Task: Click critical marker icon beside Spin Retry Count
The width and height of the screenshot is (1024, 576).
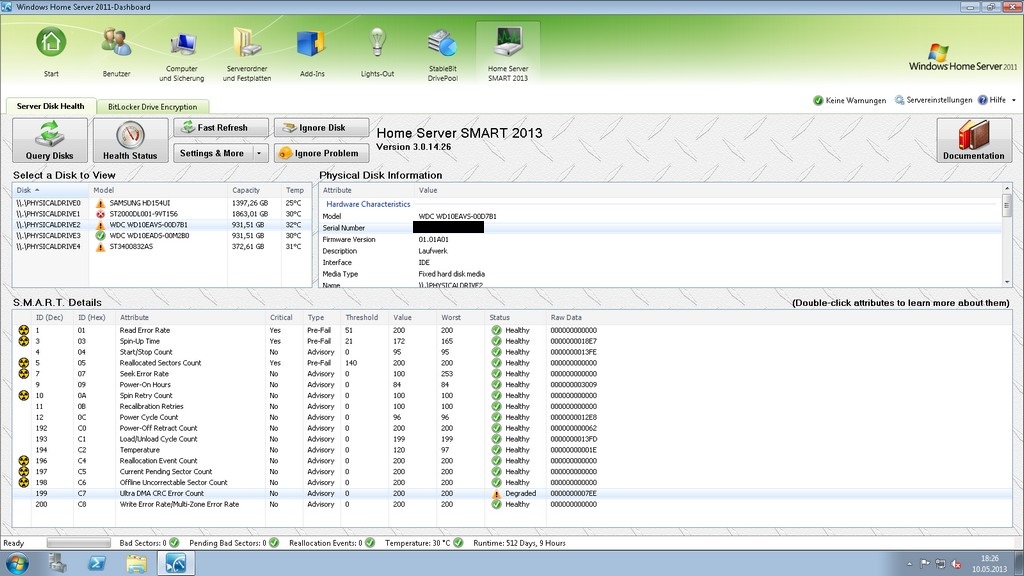Action: (24, 396)
